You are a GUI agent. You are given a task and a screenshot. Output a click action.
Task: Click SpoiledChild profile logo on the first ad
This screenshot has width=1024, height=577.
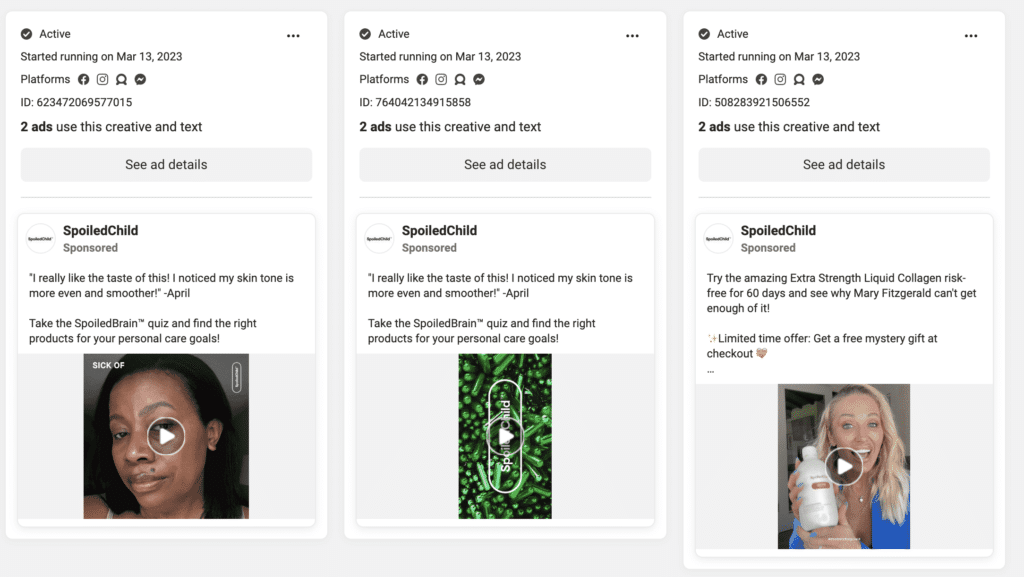tap(41, 239)
